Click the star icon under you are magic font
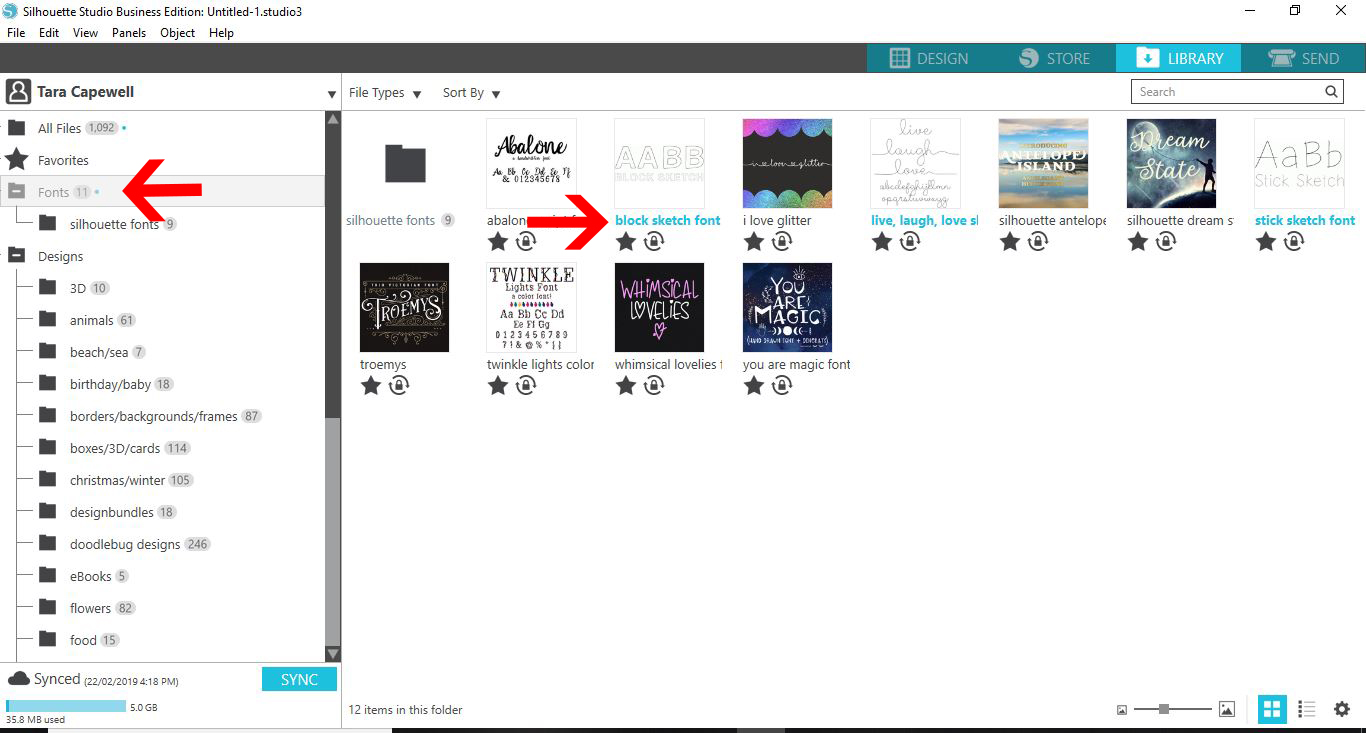This screenshot has height=733, width=1366. (754, 385)
